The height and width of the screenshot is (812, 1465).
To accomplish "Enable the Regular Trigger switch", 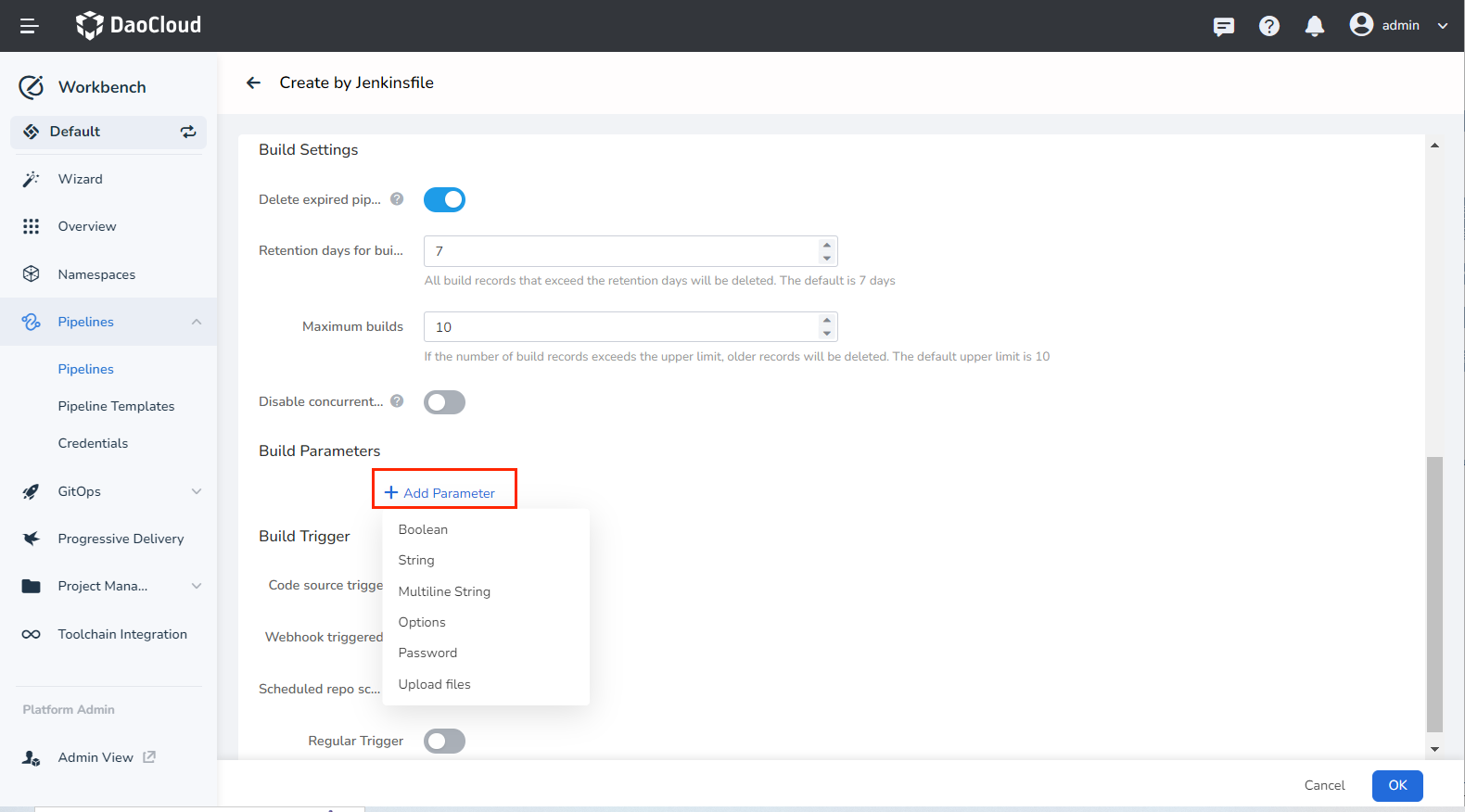I will 444,742.
